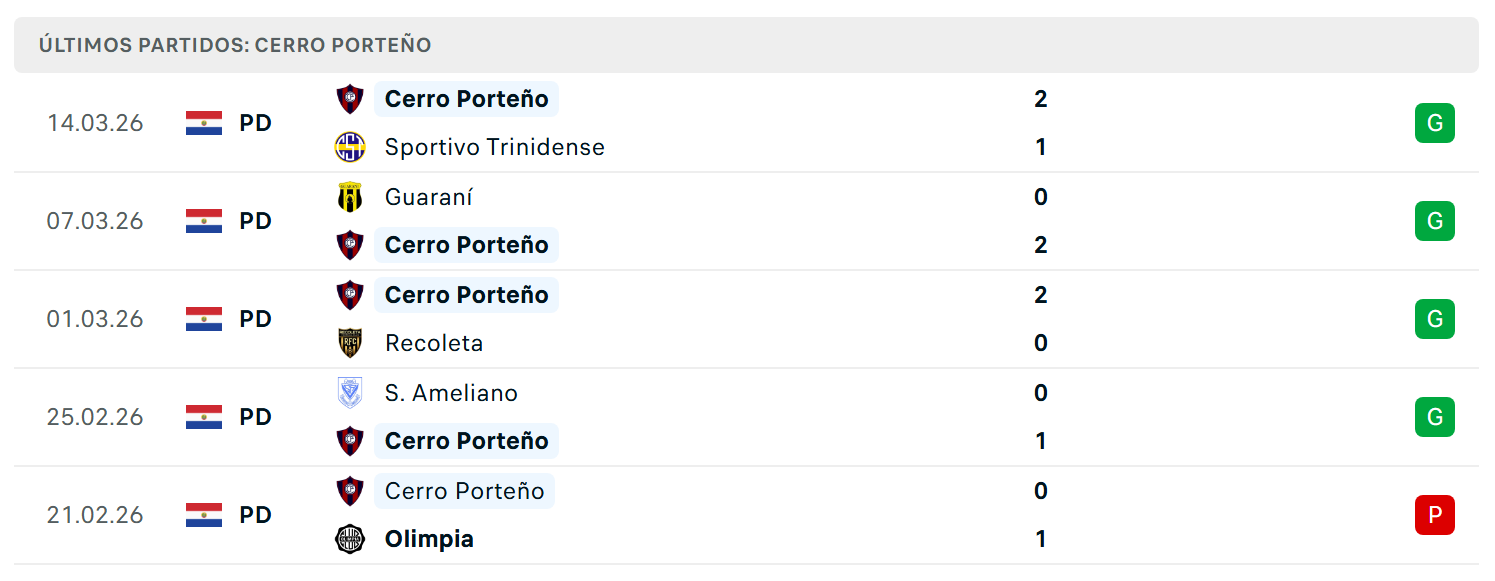The height and width of the screenshot is (581, 1495).
Task: Open the Guaraní team link
Action: click(429, 197)
